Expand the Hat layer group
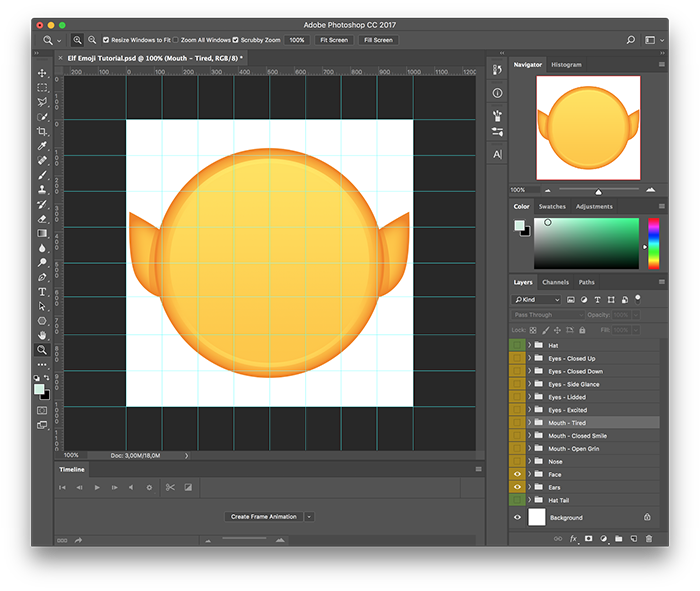The height and width of the screenshot is (591, 700). 529,345
